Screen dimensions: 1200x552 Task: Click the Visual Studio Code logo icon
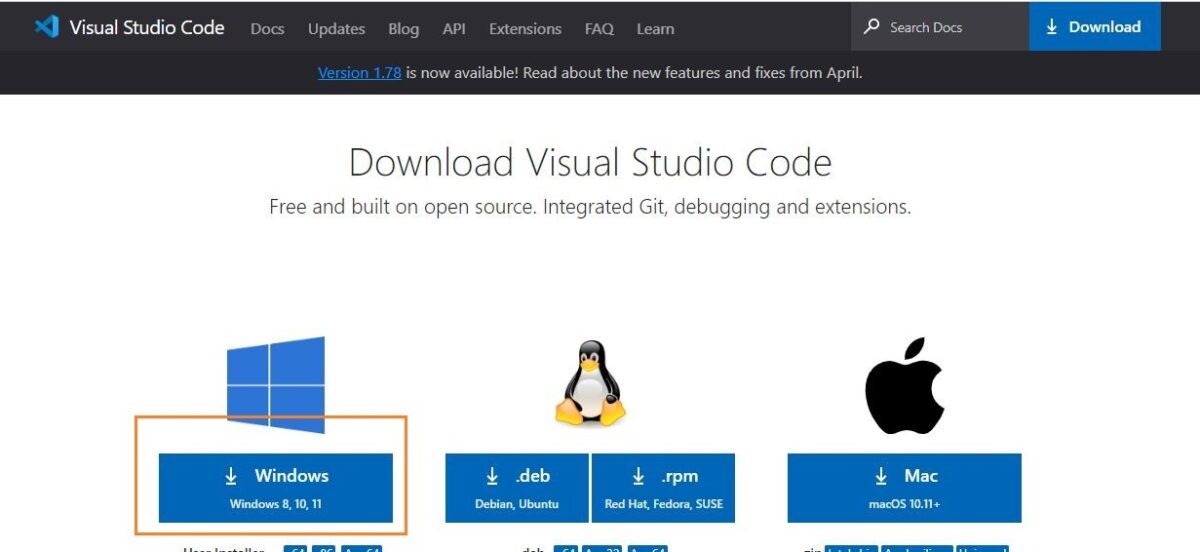tap(46, 27)
